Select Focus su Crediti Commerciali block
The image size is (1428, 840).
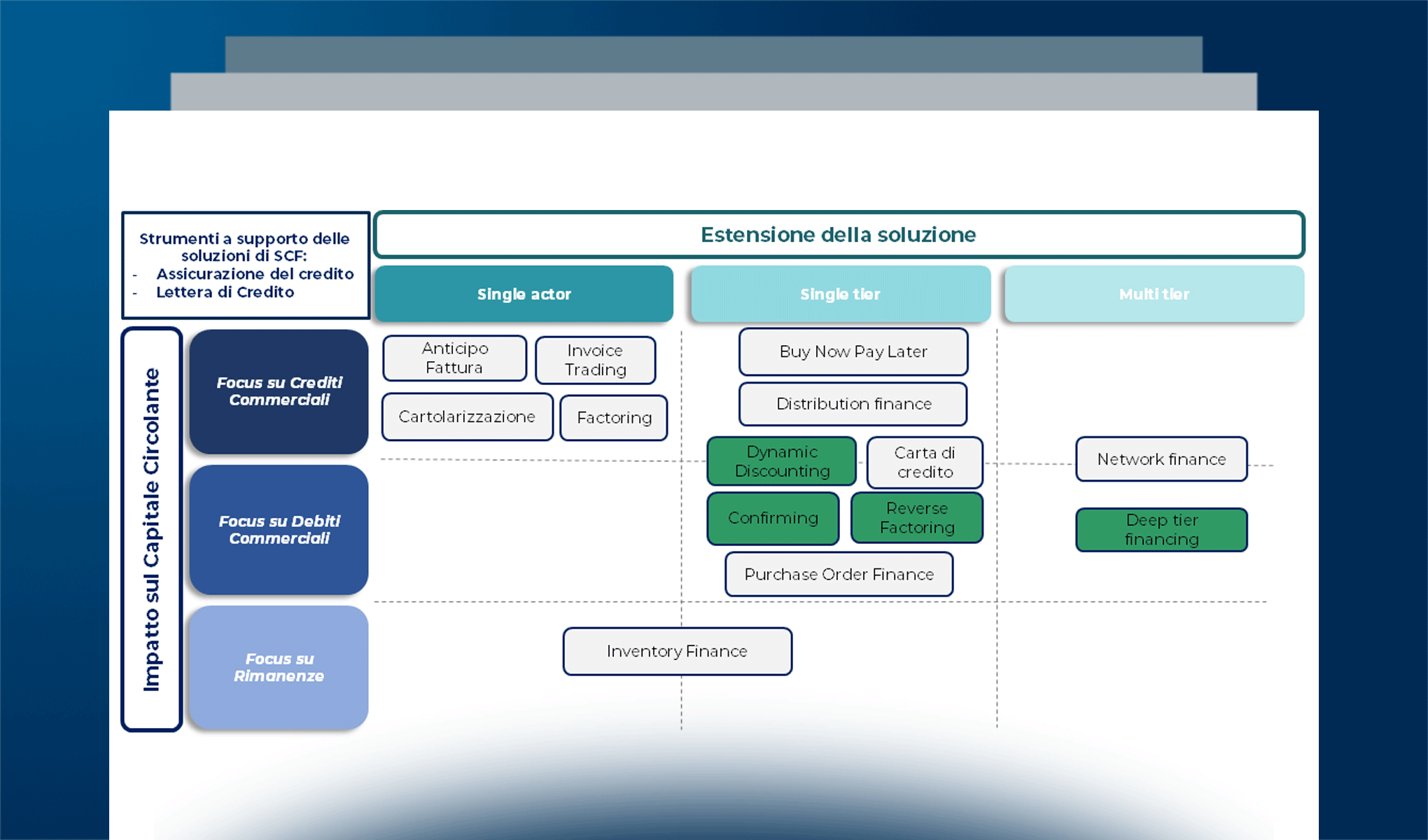pos(279,391)
